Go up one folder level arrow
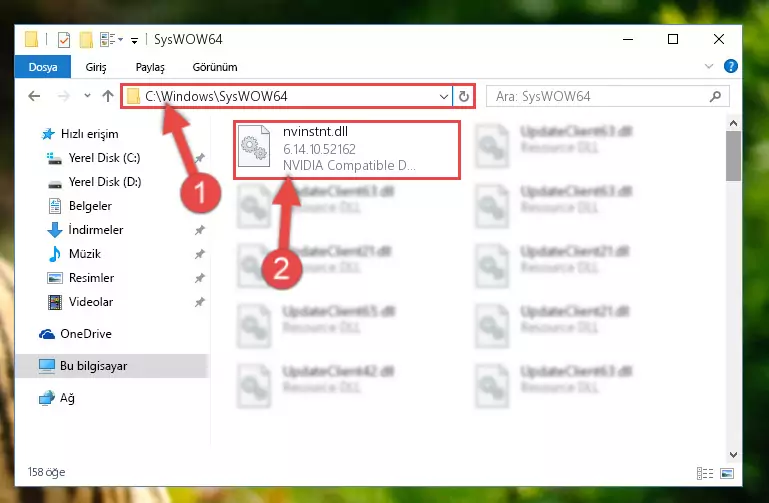This screenshot has width=769, height=503. [107, 96]
